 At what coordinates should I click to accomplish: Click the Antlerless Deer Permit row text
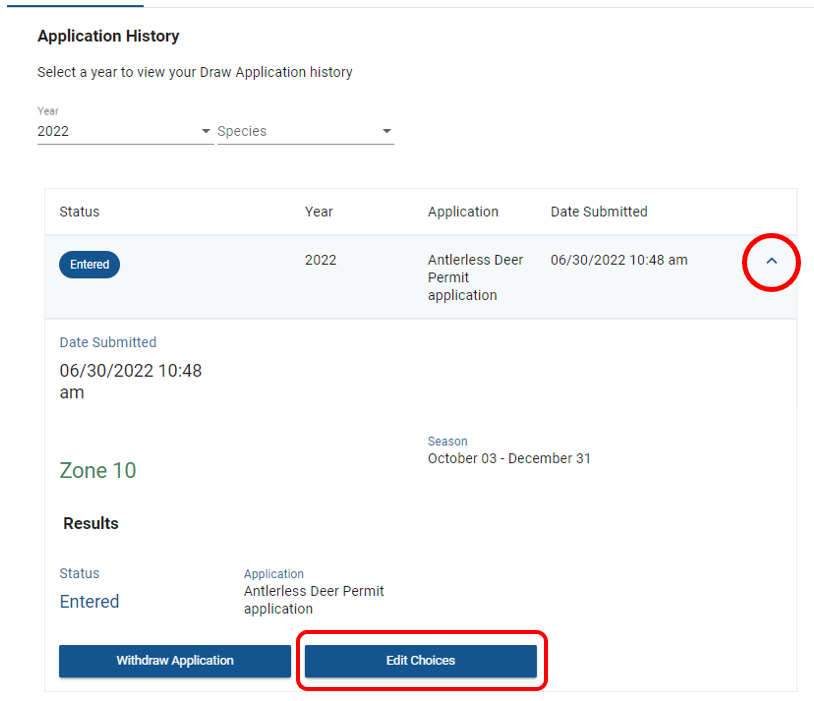(x=475, y=277)
